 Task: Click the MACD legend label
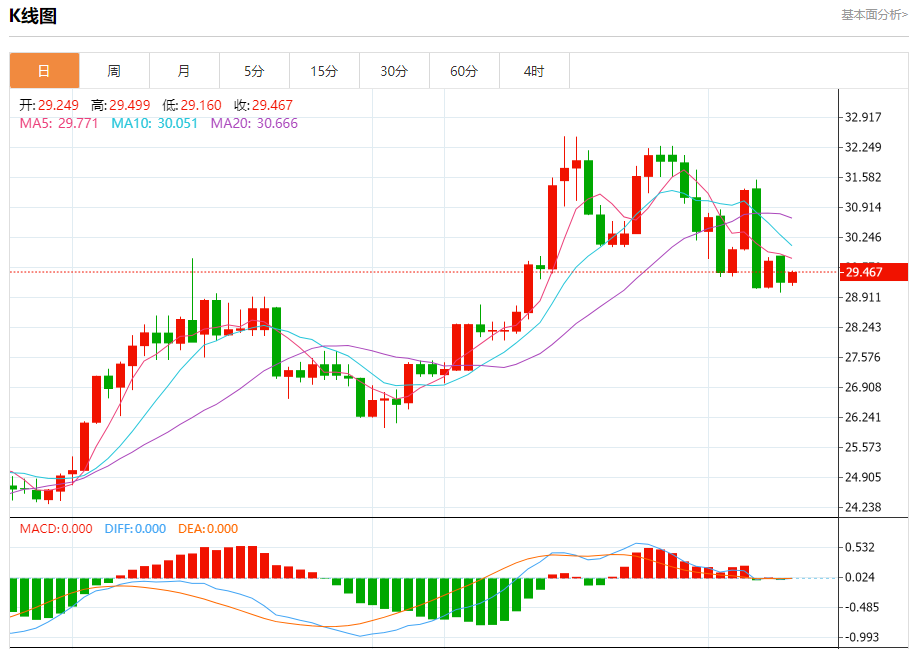coord(56,529)
